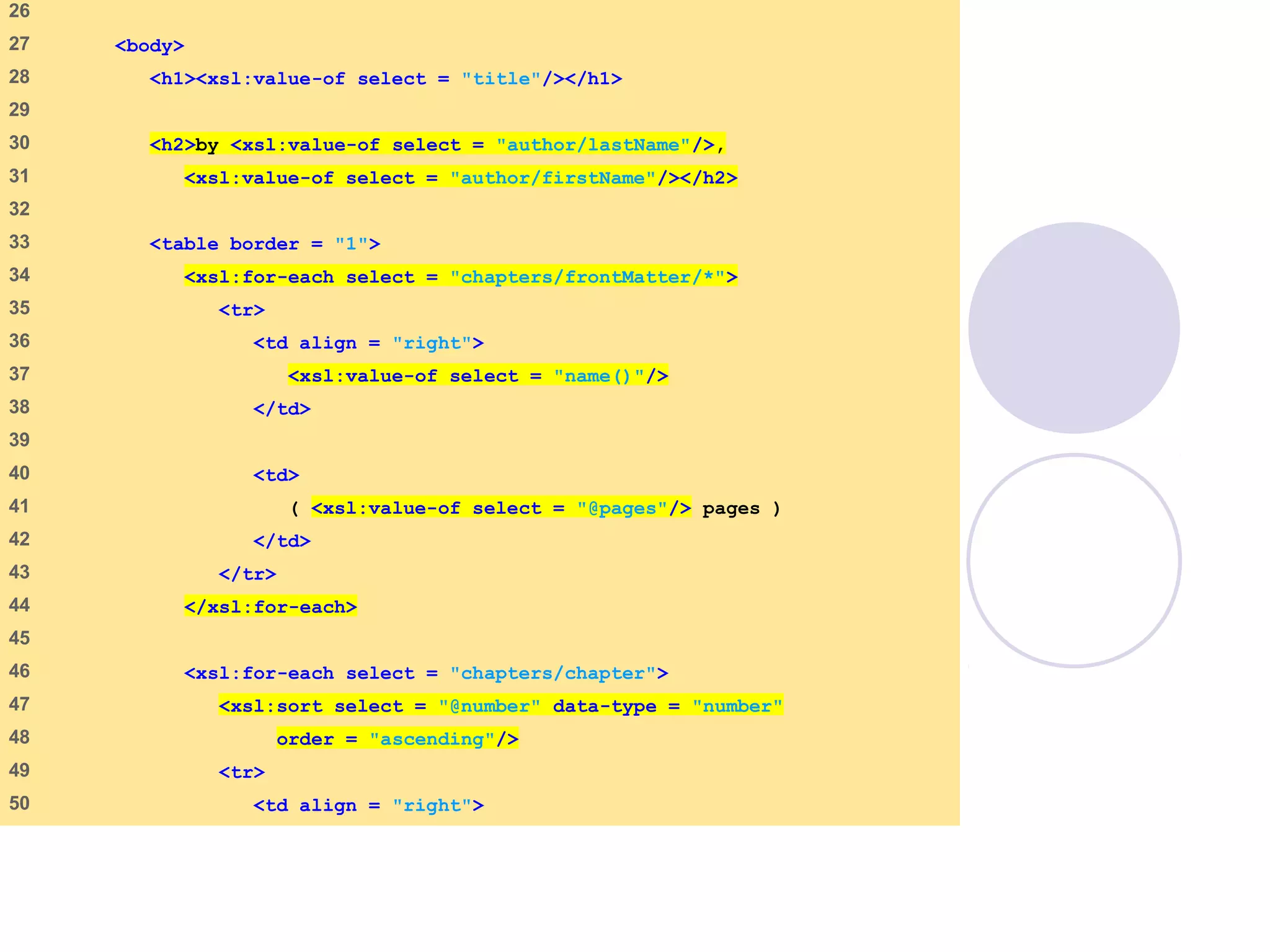Image resolution: width=1270 pixels, height=952 pixels.
Task: Click the </td> tag on line 42
Action: coord(282,541)
